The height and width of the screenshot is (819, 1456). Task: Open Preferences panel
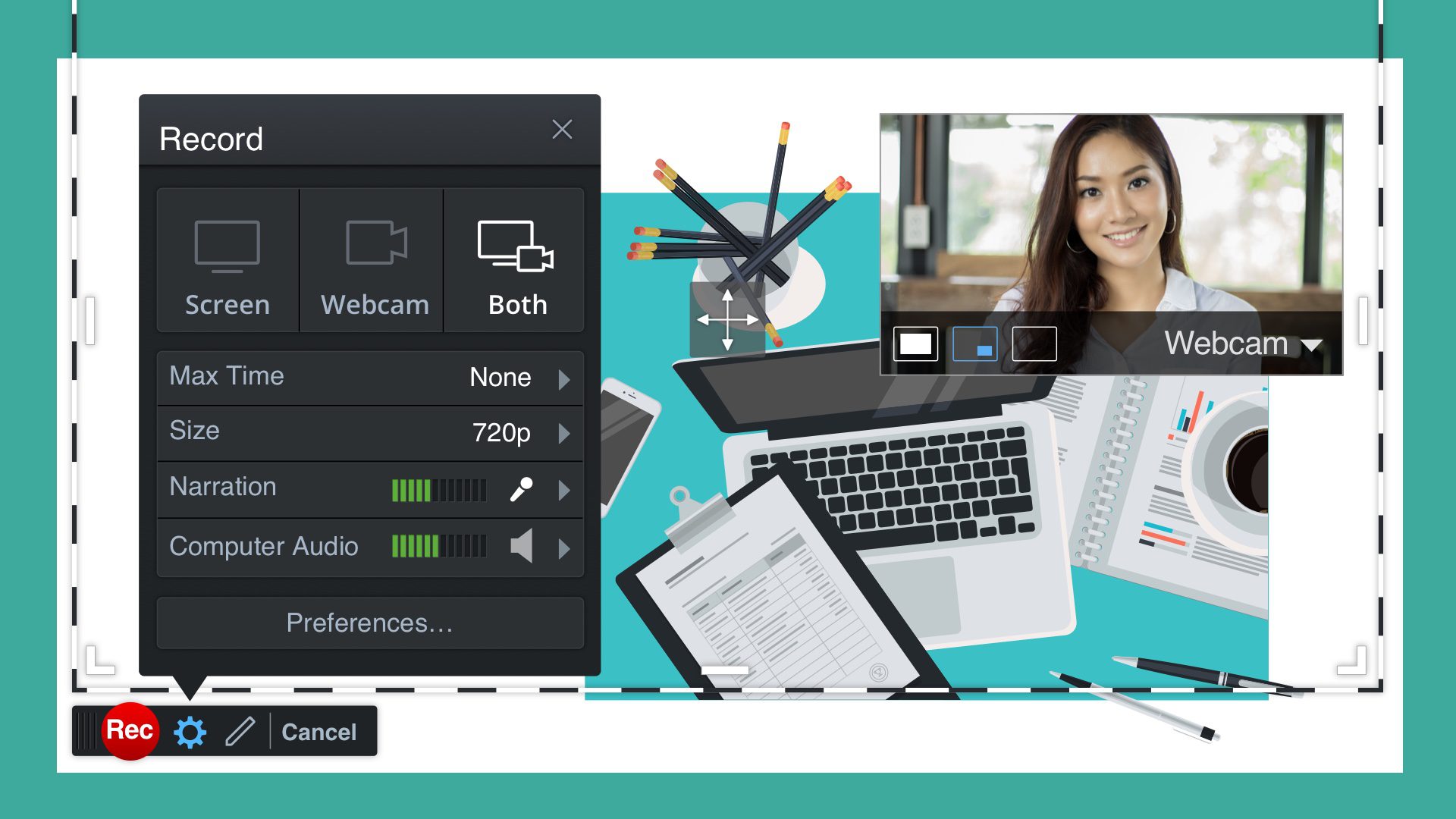click(x=370, y=622)
